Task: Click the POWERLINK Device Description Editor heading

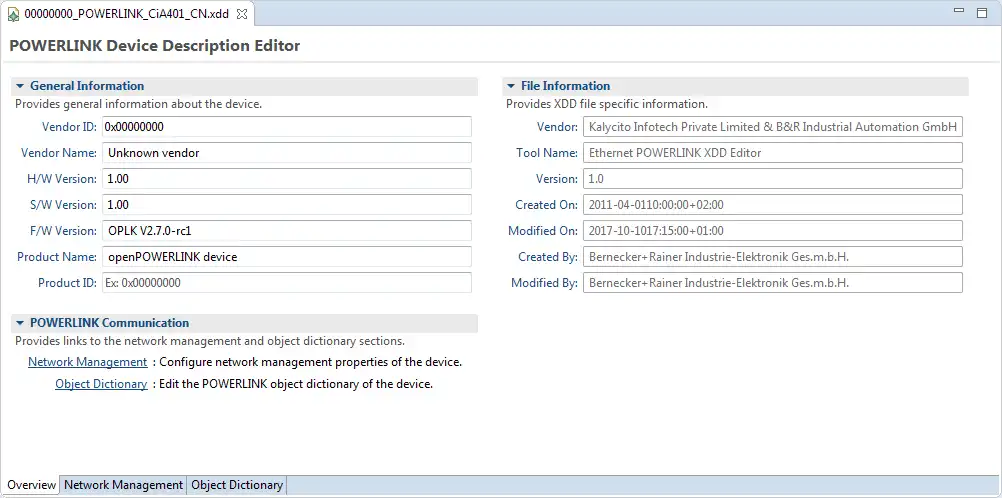Action: [155, 46]
